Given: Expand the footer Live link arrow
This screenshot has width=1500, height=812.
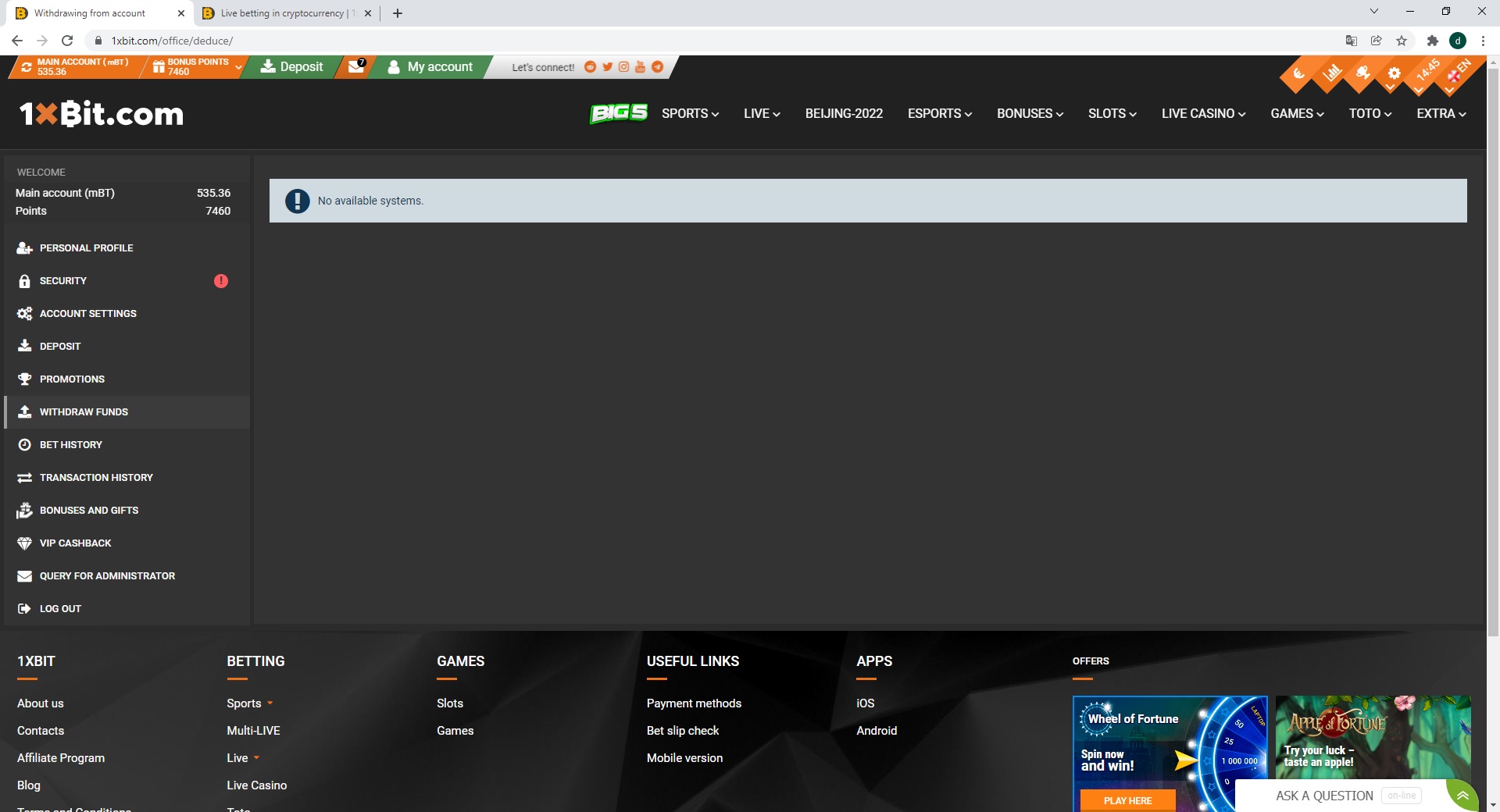Looking at the screenshot, I should [256, 758].
